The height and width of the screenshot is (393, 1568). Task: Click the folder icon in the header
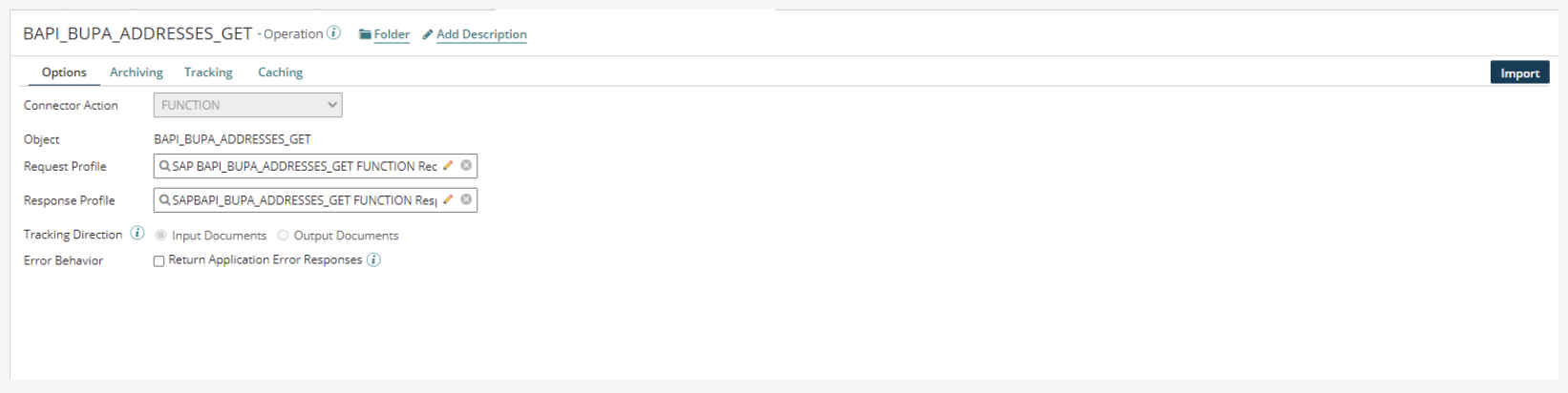pos(365,34)
